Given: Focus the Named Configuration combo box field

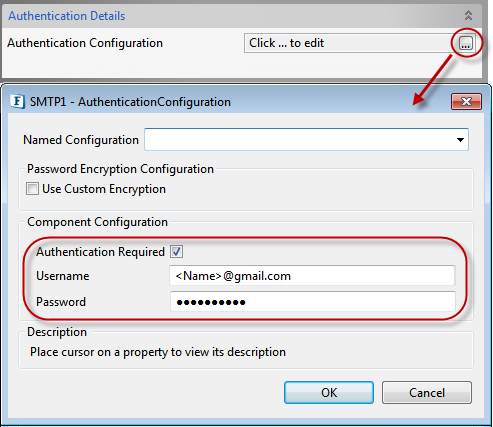Looking at the screenshot, I should click(306, 140).
